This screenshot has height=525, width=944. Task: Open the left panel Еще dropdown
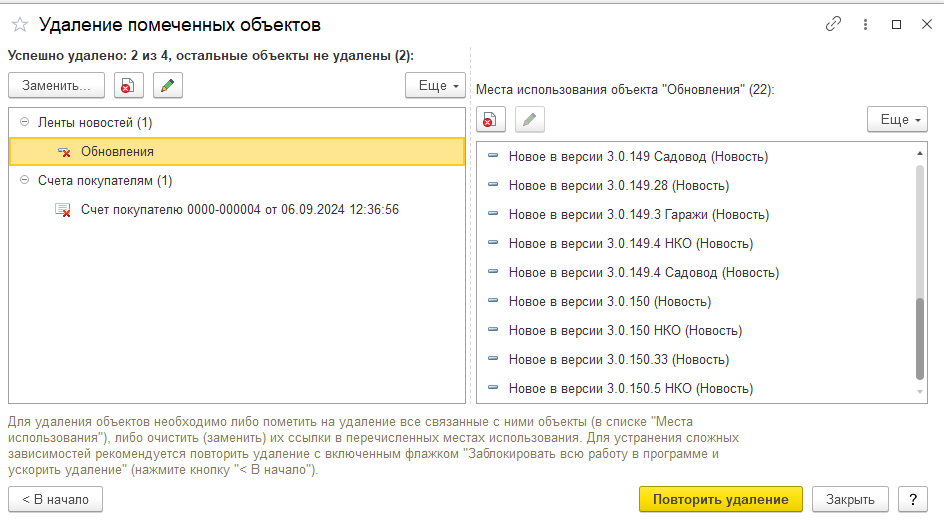point(435,85)
